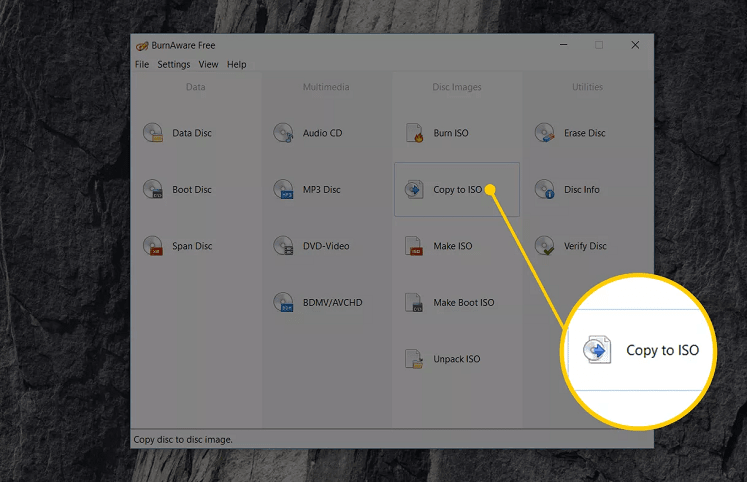
Task: Choose the Verify Disc label
Action: 585,246
